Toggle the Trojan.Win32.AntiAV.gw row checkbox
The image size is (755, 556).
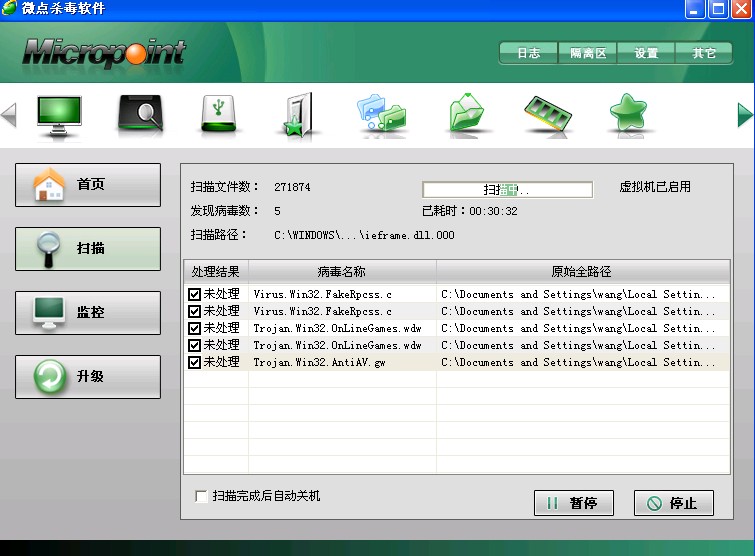pyautogui.click(x=195, y=362)
